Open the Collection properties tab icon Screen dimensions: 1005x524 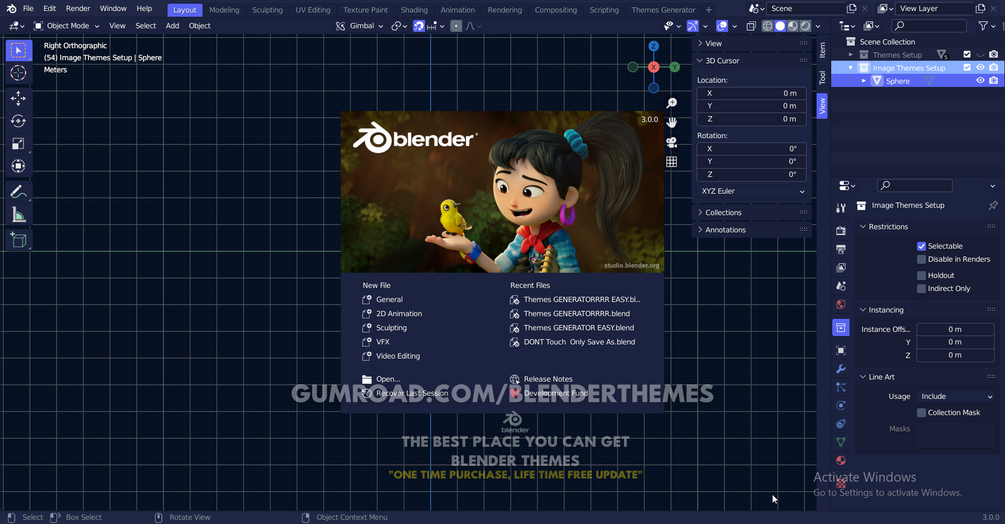[841, 327]
